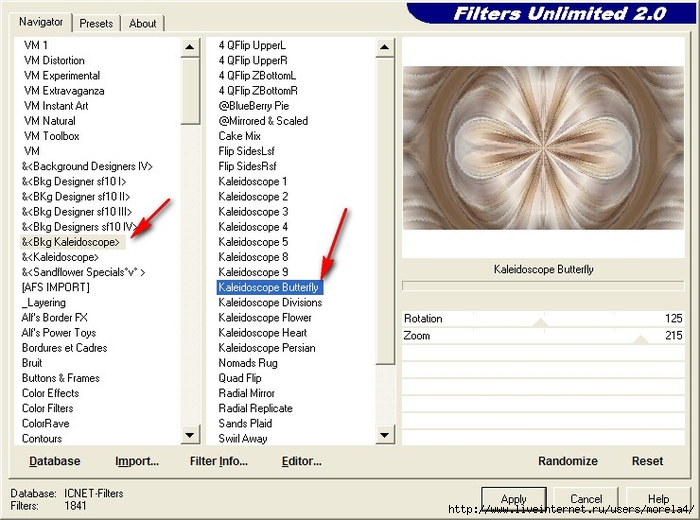Open Filter Info...

click(x=219, y=461)
